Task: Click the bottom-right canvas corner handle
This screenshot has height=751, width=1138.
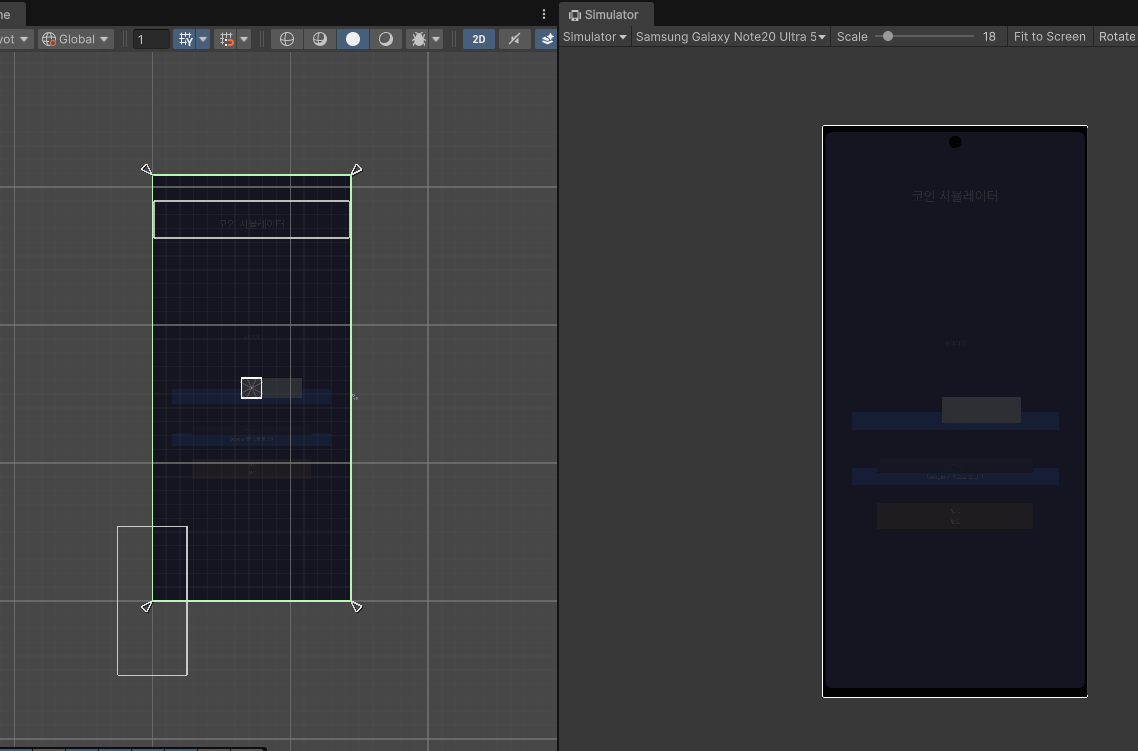Action: (356, 607)
